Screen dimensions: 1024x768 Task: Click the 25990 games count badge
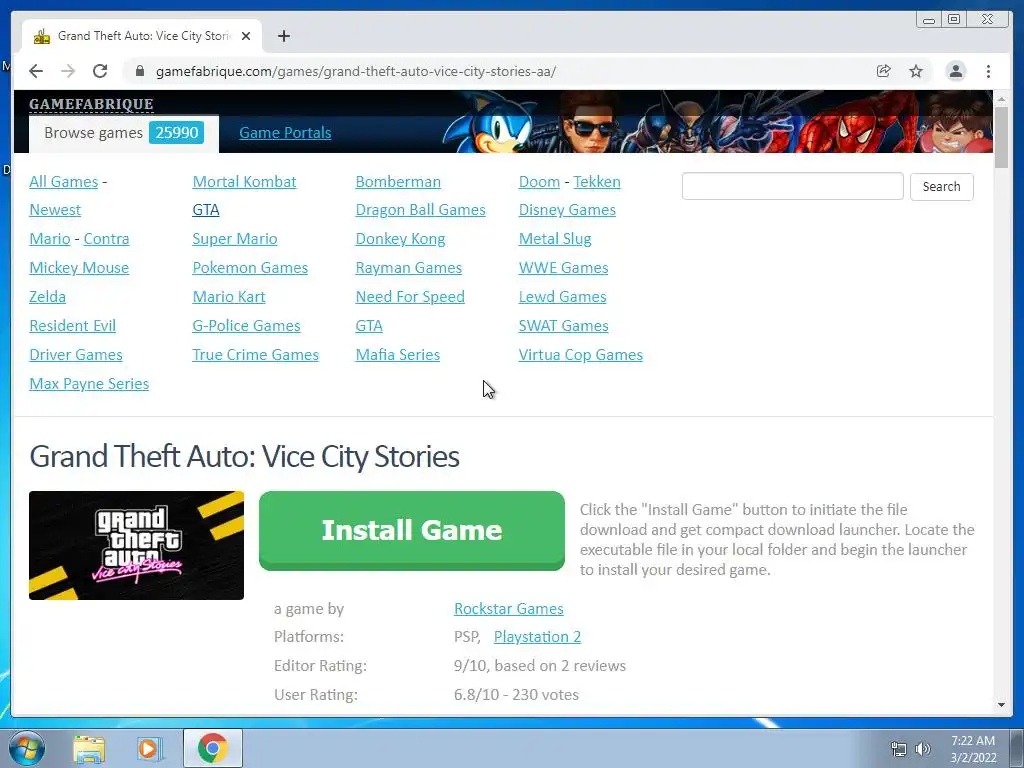[176, 133]
